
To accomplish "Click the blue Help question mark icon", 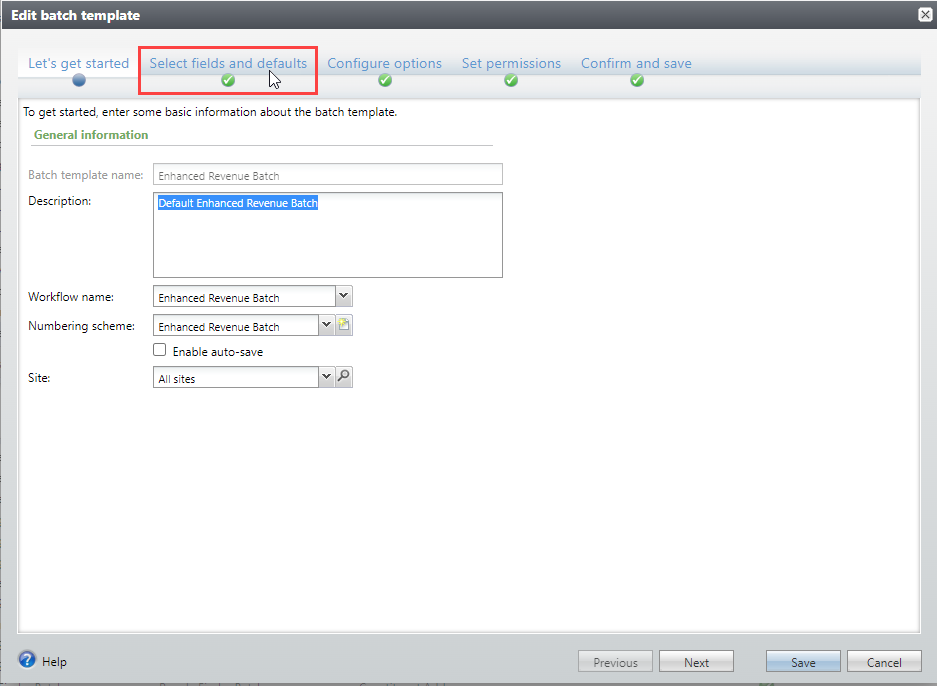I will (x=27, y=660).
